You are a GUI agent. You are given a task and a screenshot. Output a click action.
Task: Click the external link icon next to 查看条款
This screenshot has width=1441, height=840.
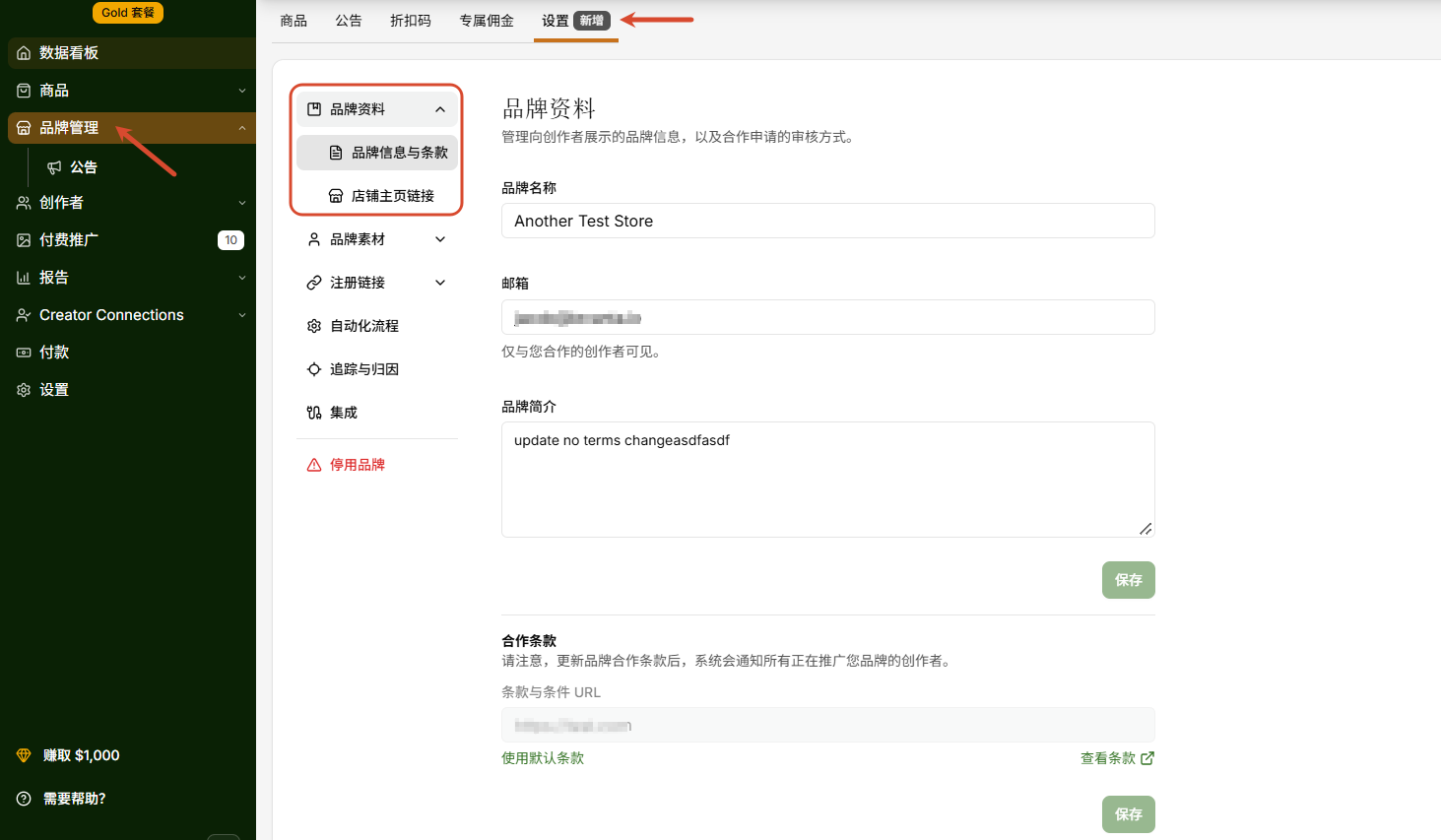(1147, 758)
